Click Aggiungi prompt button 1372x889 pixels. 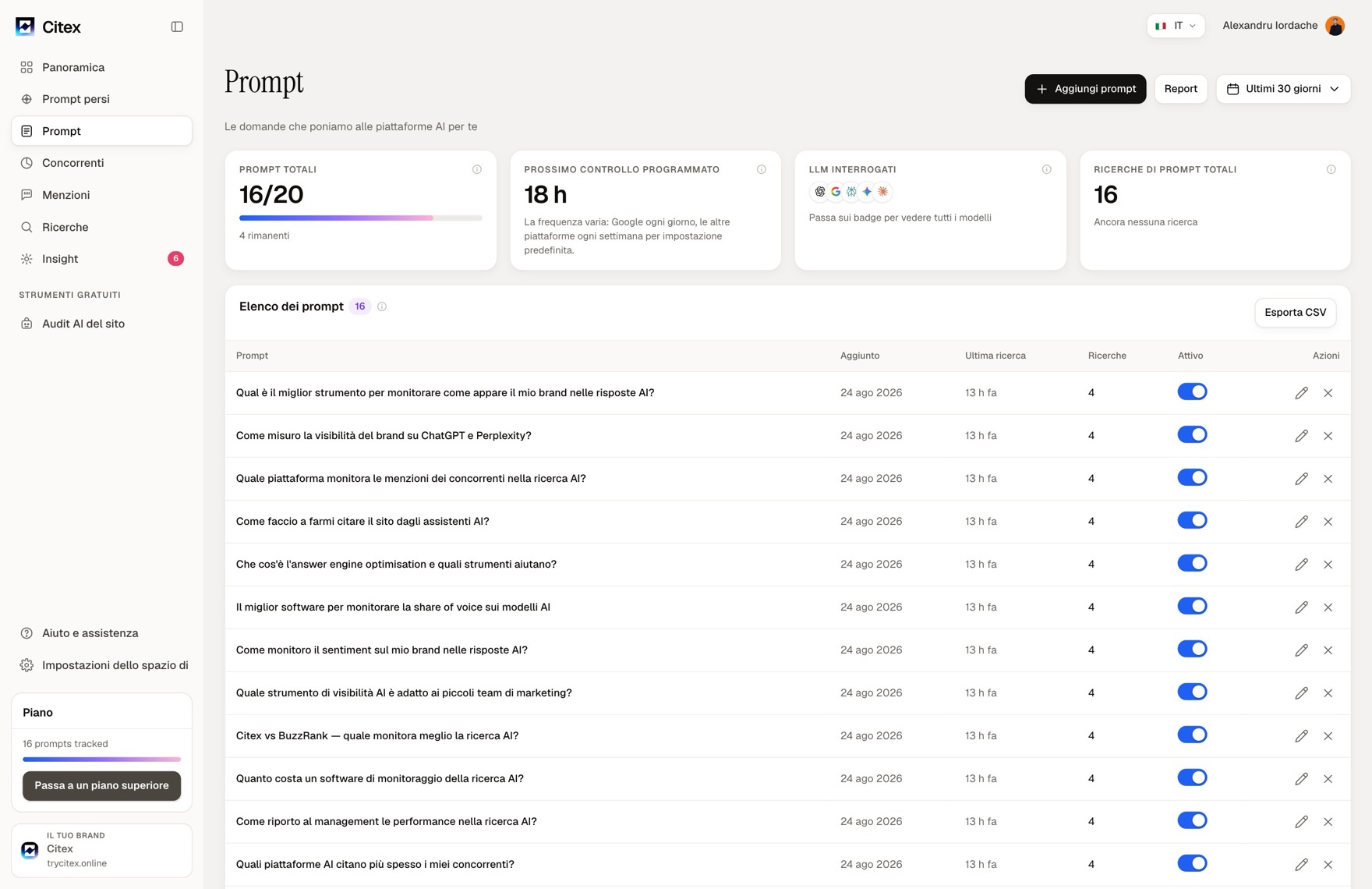[1085, 89]
